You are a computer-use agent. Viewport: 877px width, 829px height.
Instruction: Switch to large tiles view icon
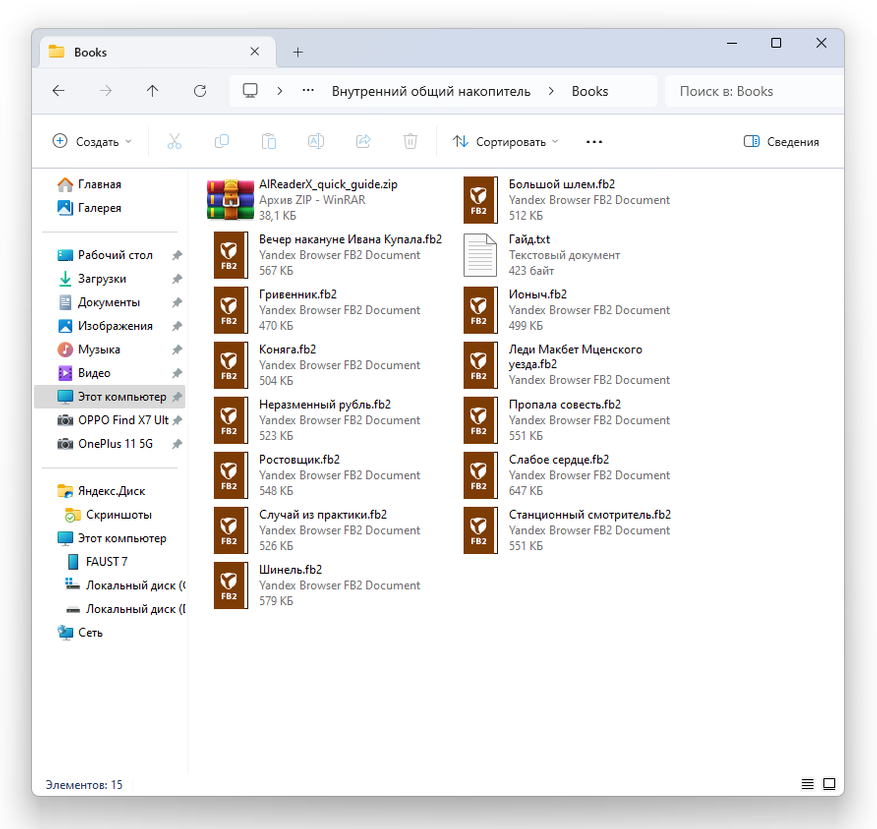(x=829, y=784)
